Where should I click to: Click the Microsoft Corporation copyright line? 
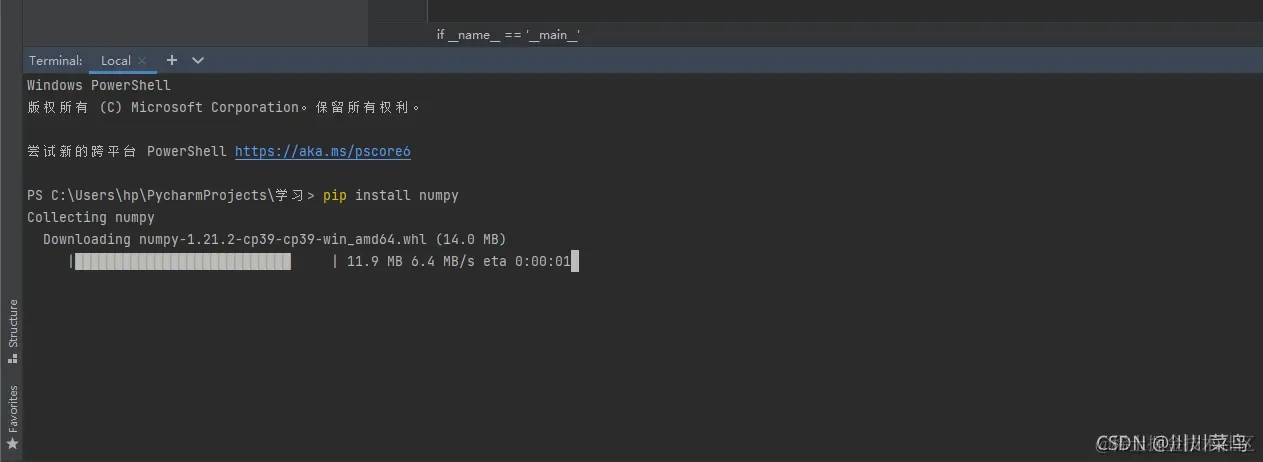coord(224,107)
